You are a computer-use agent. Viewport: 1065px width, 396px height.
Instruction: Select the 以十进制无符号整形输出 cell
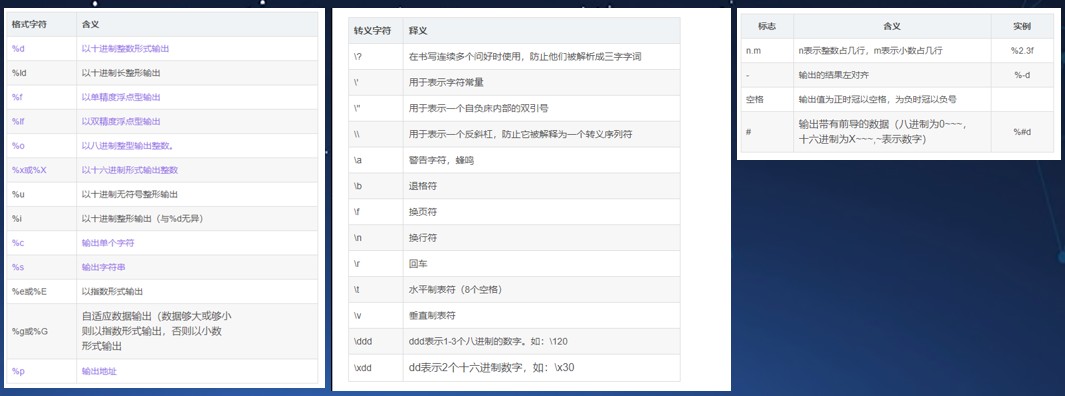(x=197, y=194)
